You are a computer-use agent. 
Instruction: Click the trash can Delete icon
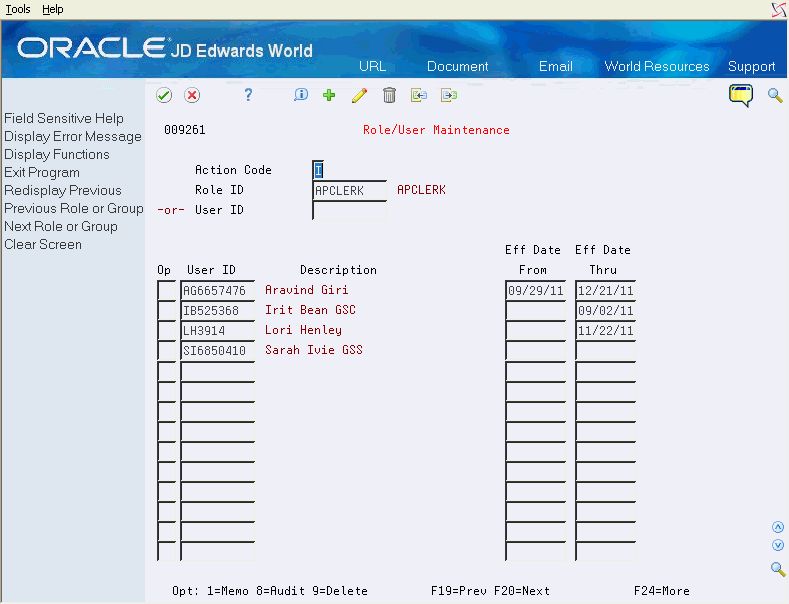[389, 95]
